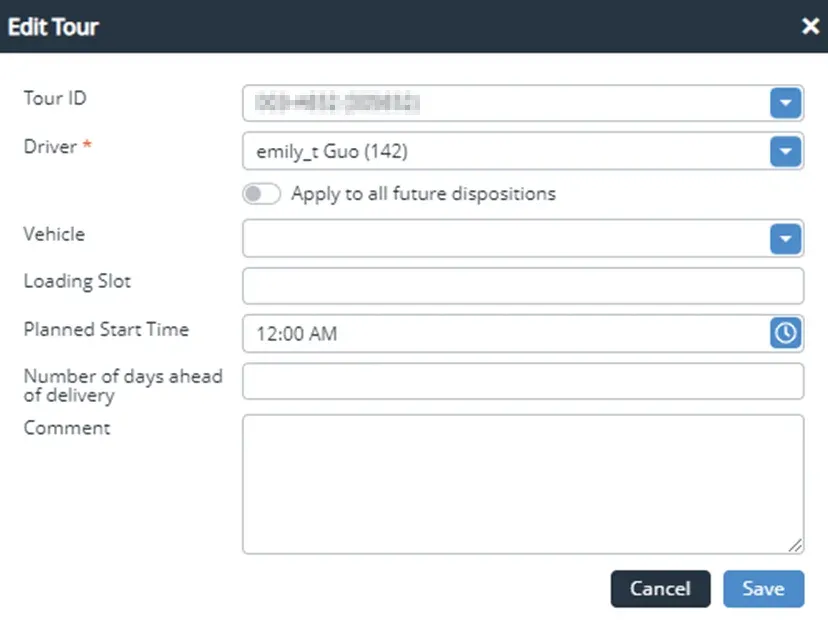Click inside the Comment text area
The image size is (828, 628).
click(x=522, y=484)
